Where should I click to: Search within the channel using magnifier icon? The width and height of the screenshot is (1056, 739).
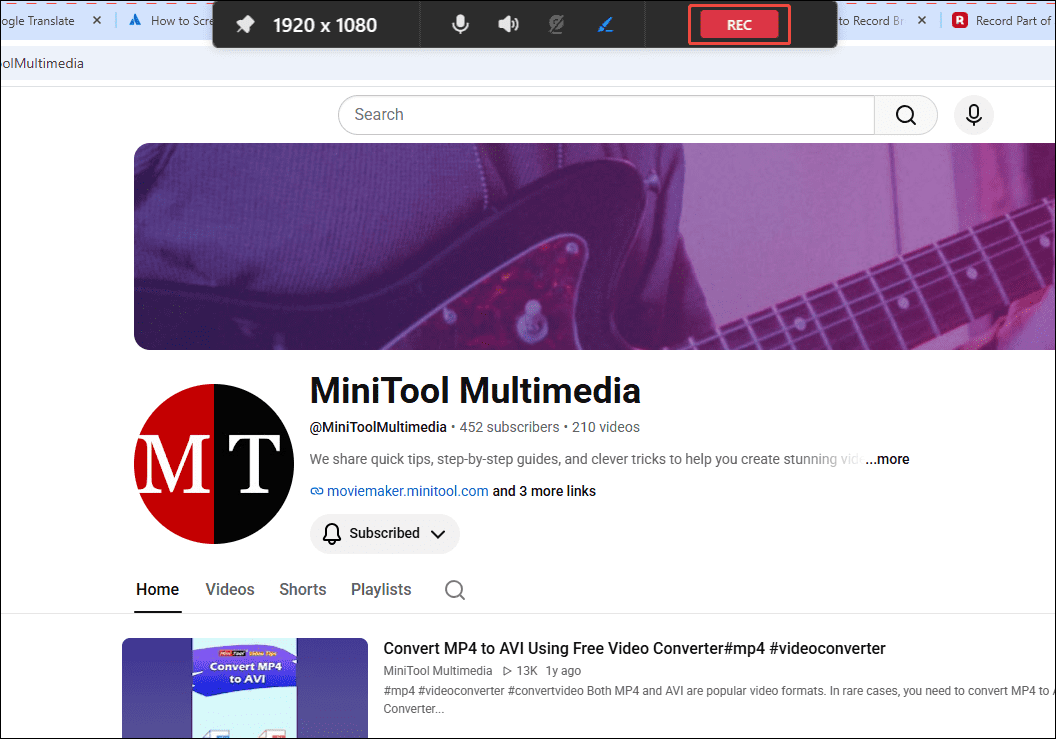coord(455,589)
